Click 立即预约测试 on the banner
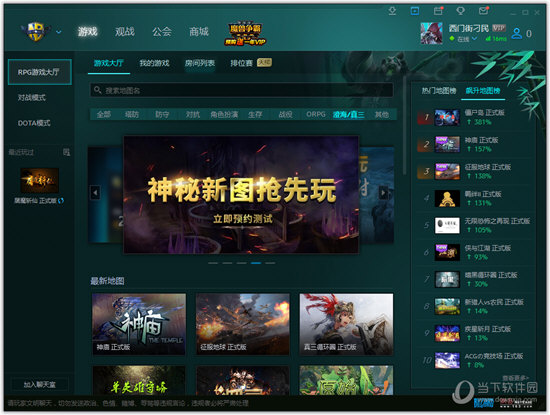The height and width of the screenshot is (415, 550). click(x=242, y=219)
